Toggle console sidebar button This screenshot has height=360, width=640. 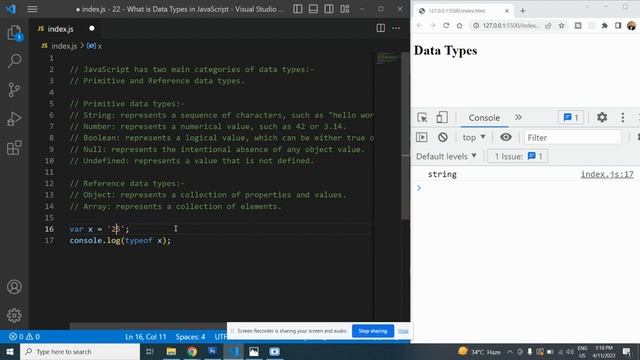[422, 137]
